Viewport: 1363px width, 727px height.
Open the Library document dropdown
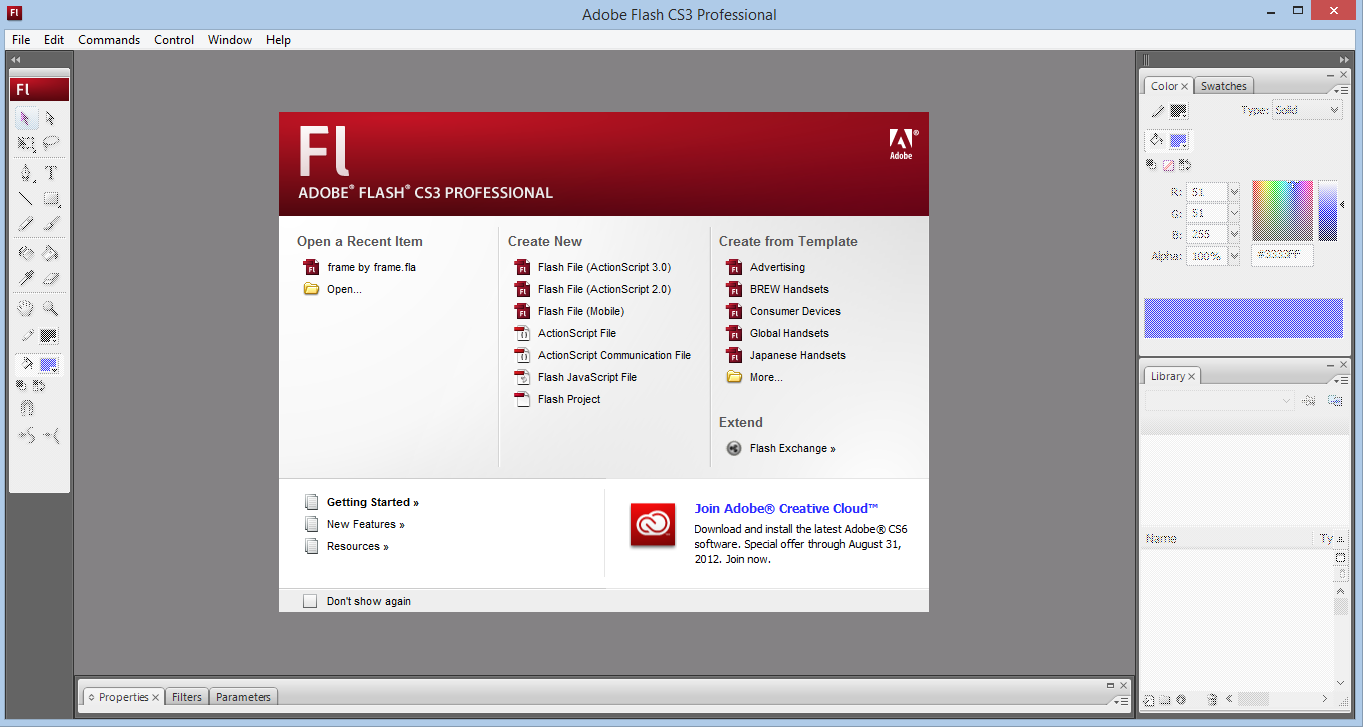[1220, 400]
